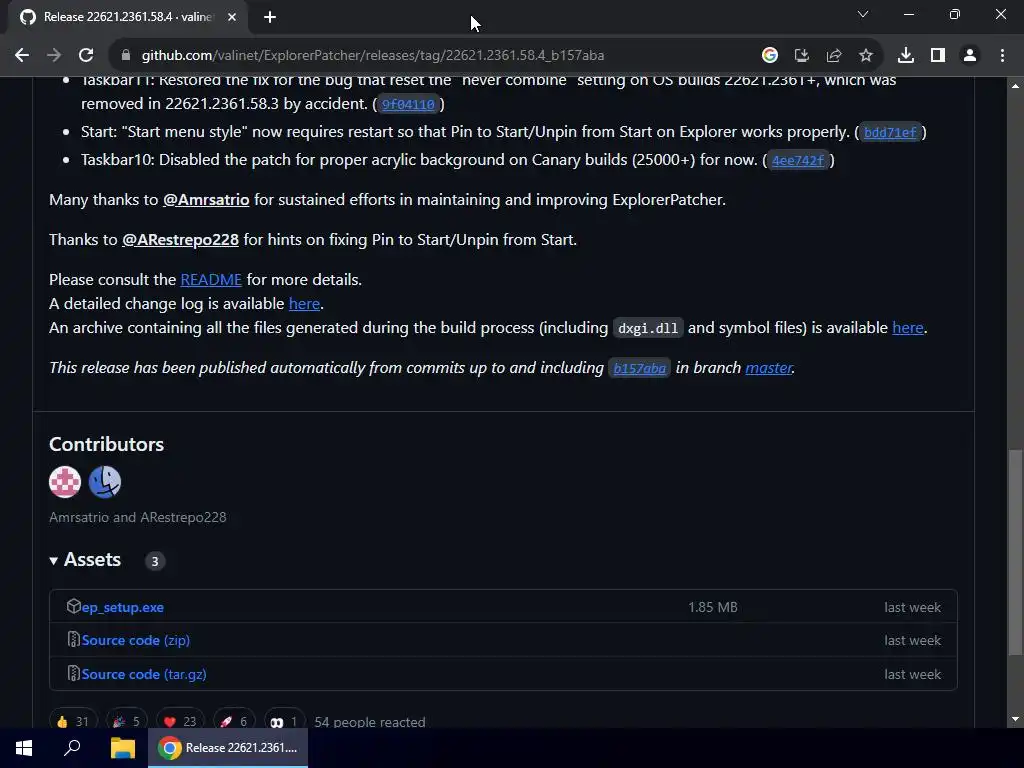Click the 1.85 MB file size text
Viewport: 1024px width, 768px height.
(712, 607)
